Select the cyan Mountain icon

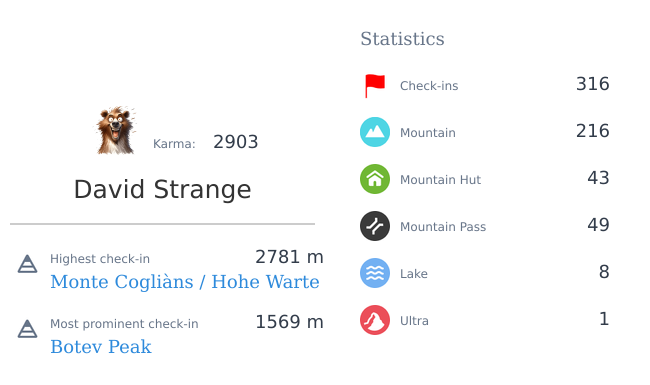[375, 132]
